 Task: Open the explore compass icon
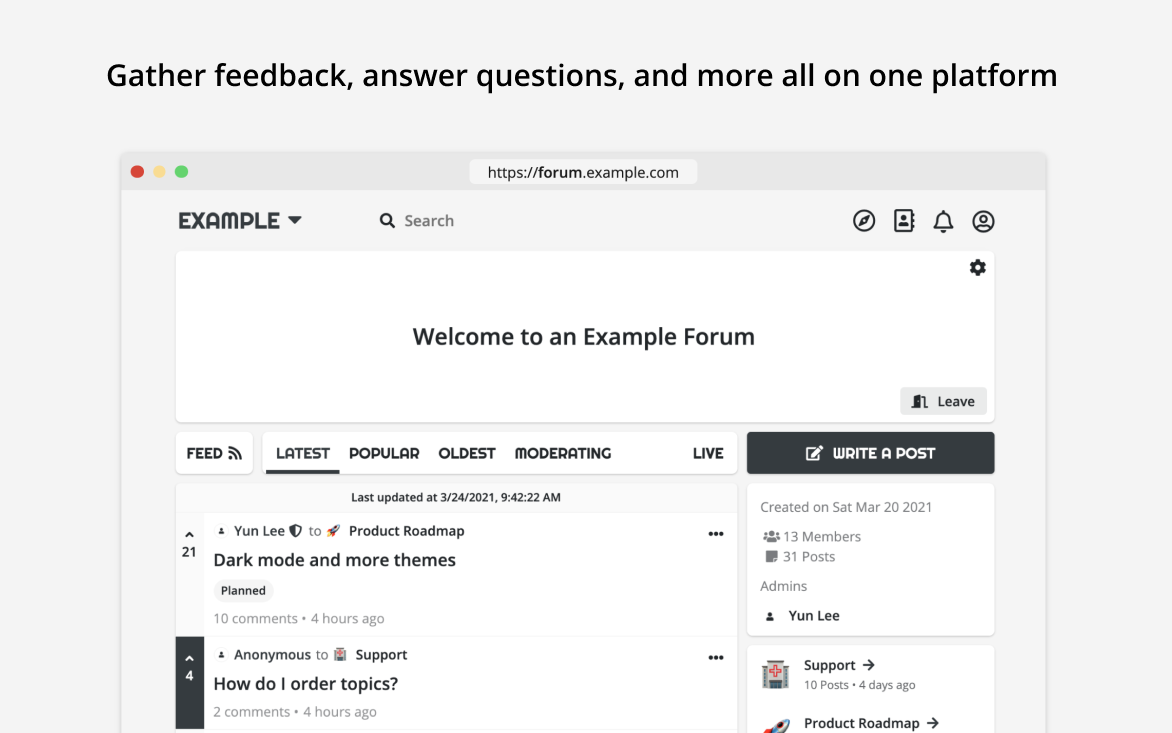tap(864, 221)
